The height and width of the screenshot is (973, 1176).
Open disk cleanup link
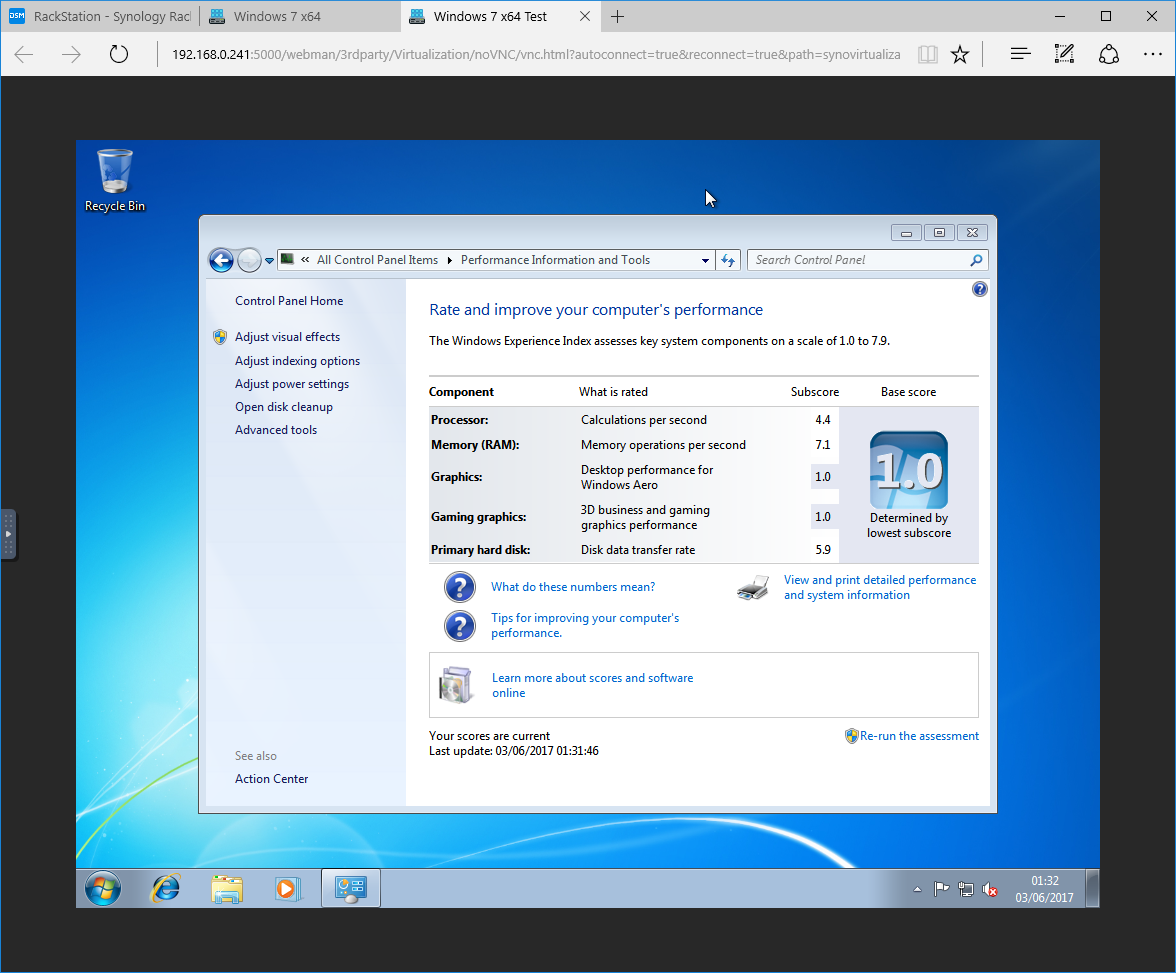pyautogui.click(x=284, y=407)
